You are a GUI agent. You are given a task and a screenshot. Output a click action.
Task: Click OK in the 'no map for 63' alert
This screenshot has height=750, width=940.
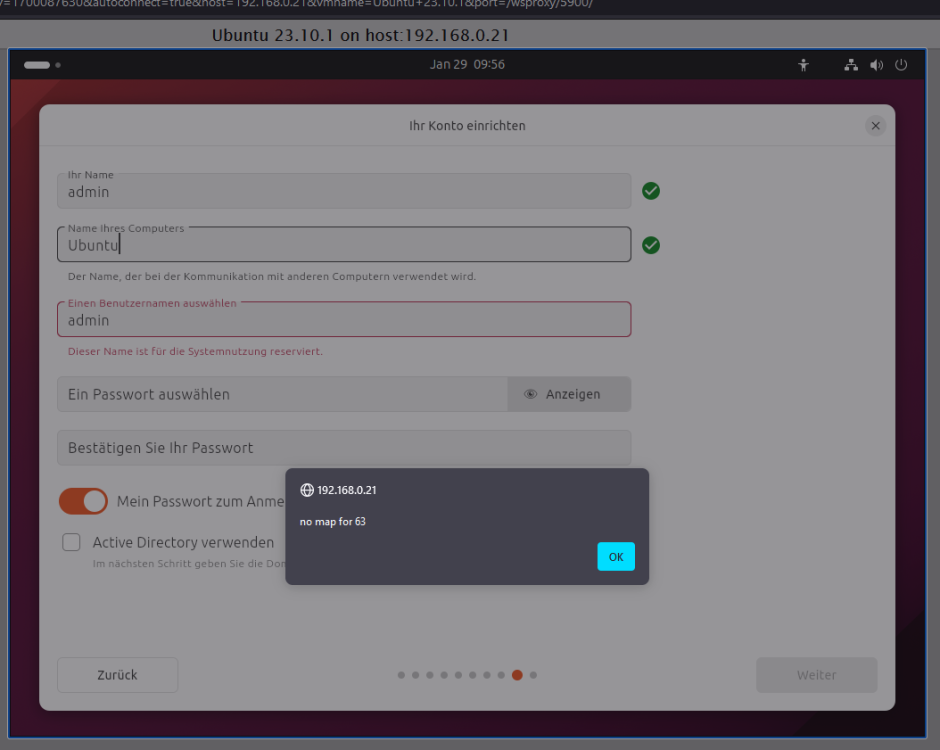[x=616, y=556]
